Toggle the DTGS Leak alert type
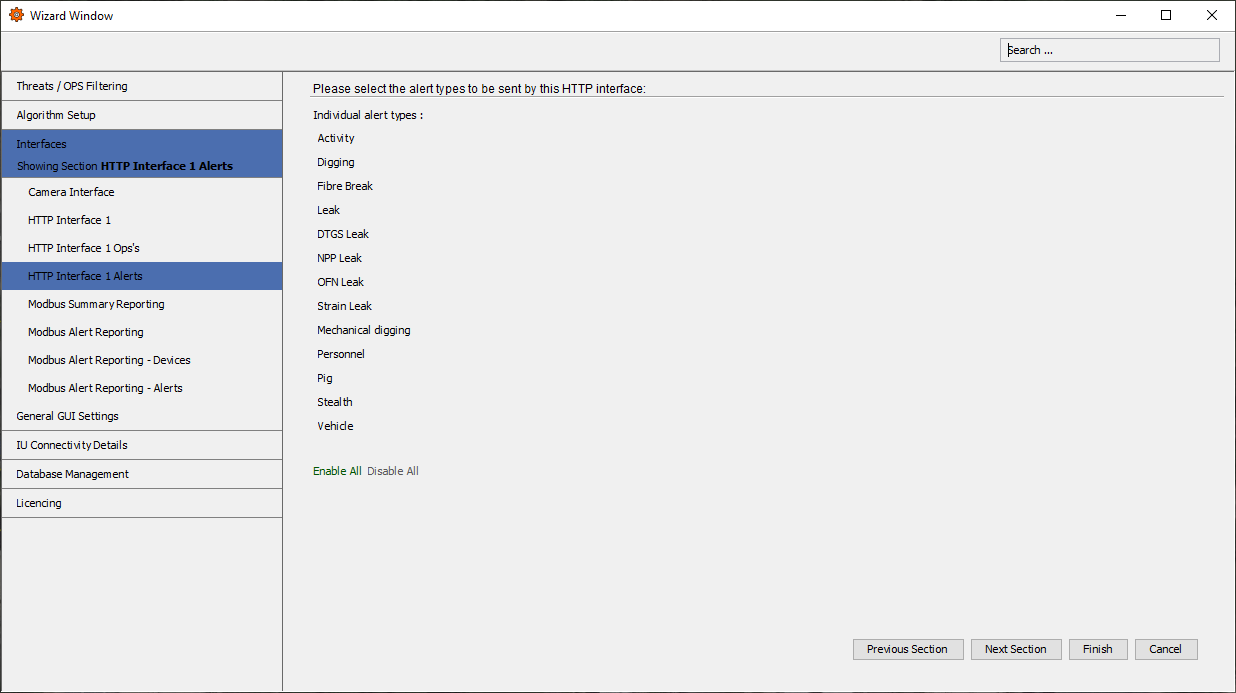The image size is (1236, 693). point(342,234)
